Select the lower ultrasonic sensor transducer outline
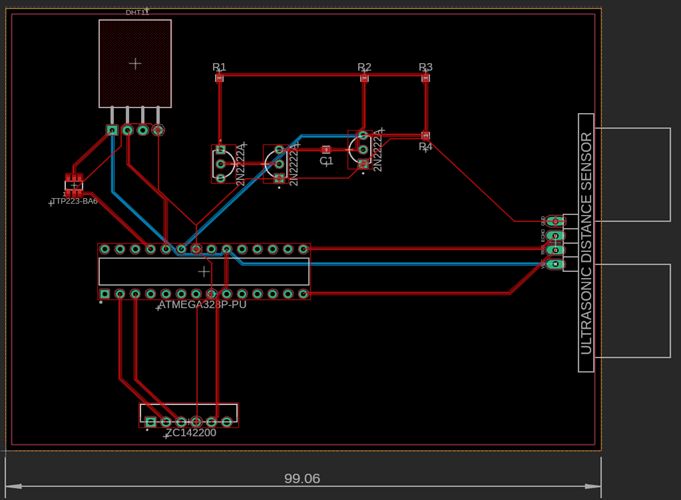Image resolution: width=681 pixels, height=500 pixels. pos(632,310)
